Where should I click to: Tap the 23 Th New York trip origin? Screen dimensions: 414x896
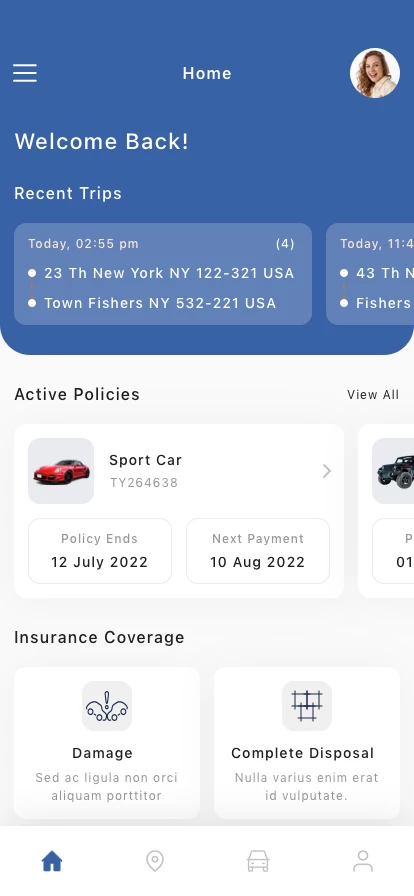(169, 273)
